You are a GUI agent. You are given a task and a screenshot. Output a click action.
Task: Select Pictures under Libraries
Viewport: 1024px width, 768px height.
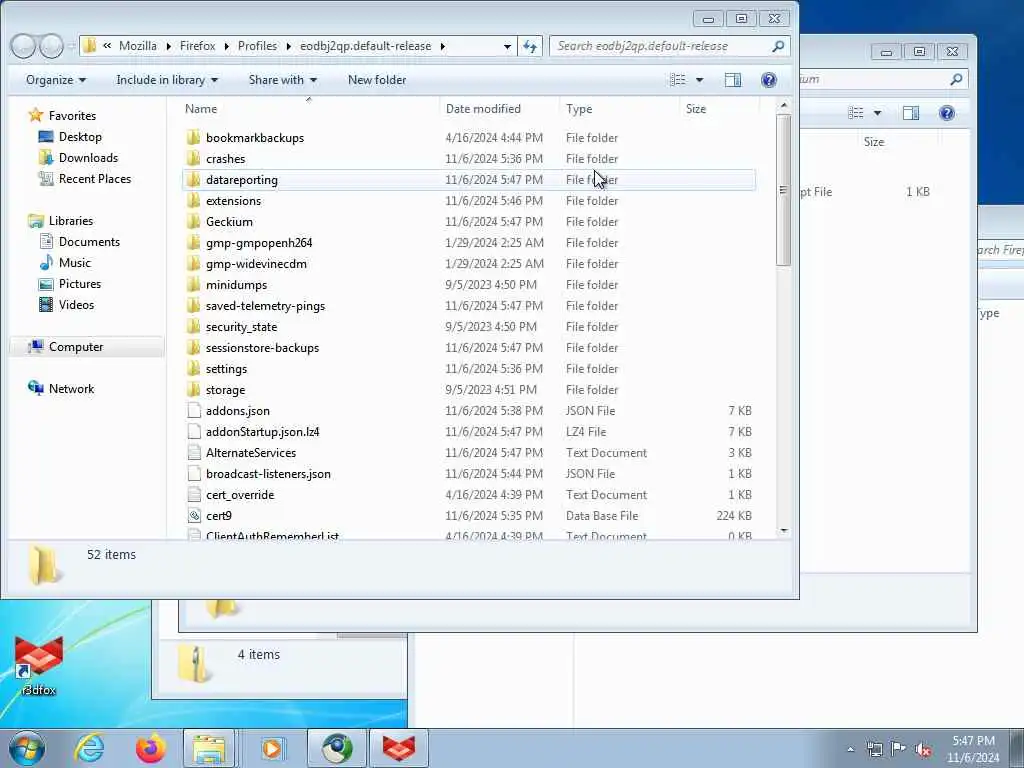(x=80, y=283)
